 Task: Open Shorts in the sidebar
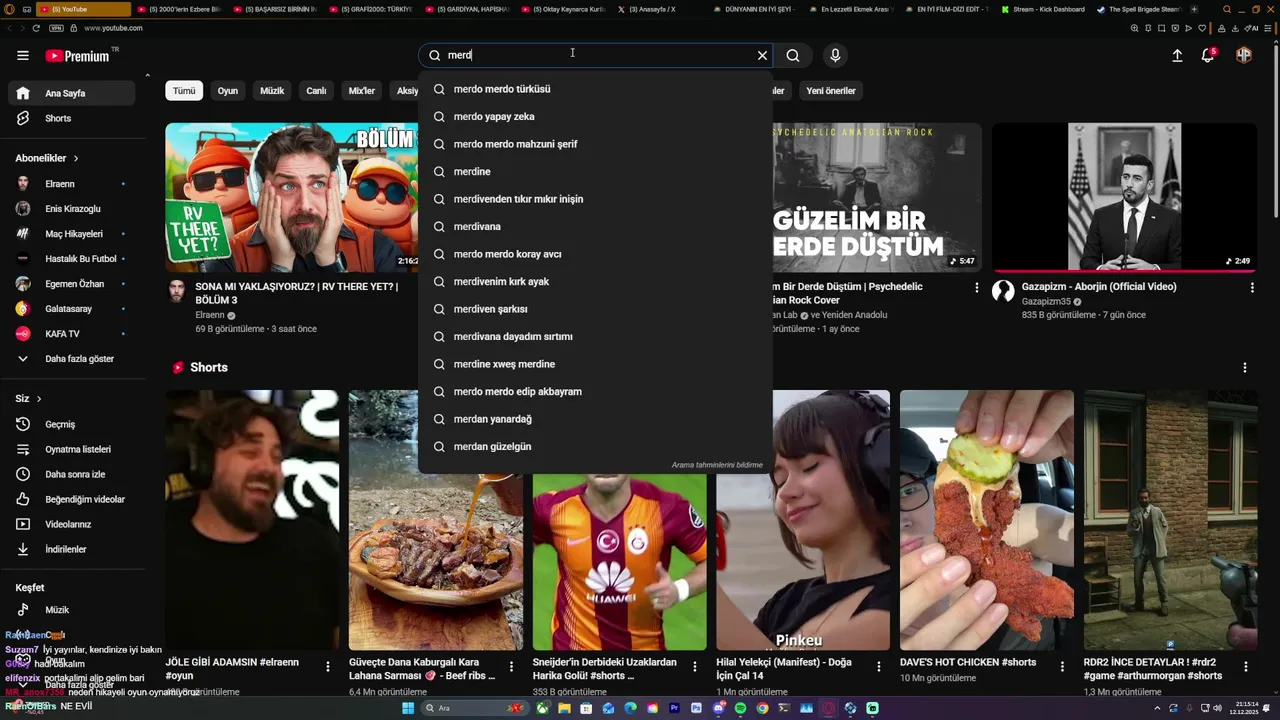click(x=72, y=118)
